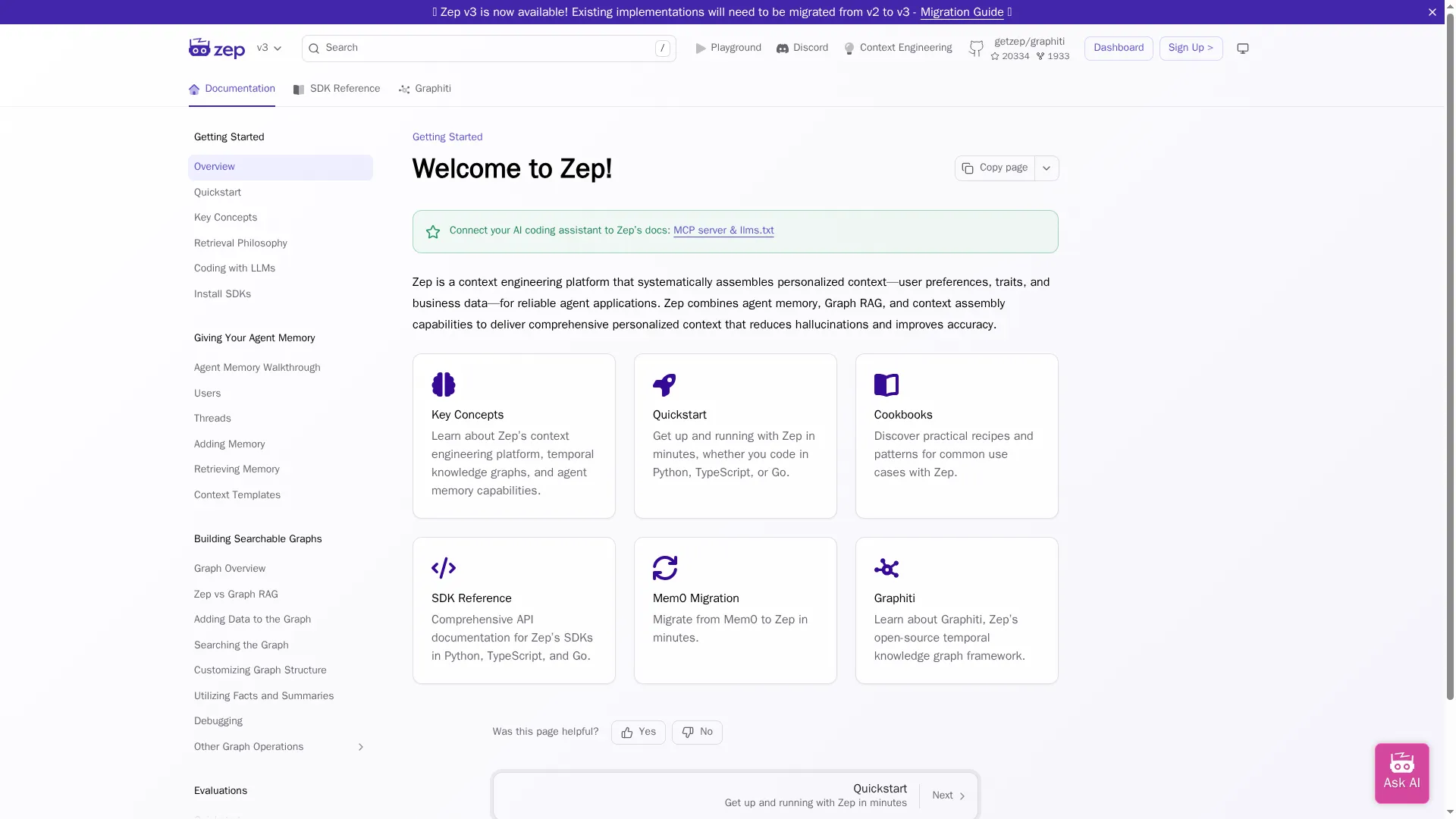Image resolution: width=1456 pixels, height=819 pixels.
Task: Click the Cookbooks book icon
Action: (886, 384)
